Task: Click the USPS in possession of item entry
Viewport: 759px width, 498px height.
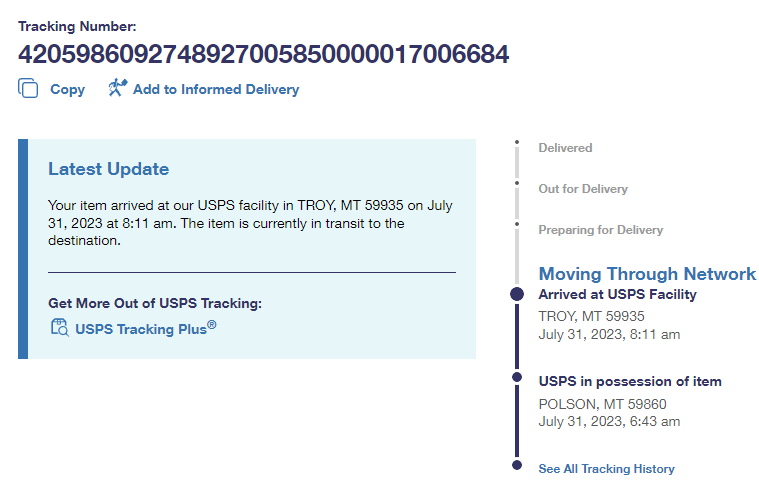Action: click(x=630, y=381)
